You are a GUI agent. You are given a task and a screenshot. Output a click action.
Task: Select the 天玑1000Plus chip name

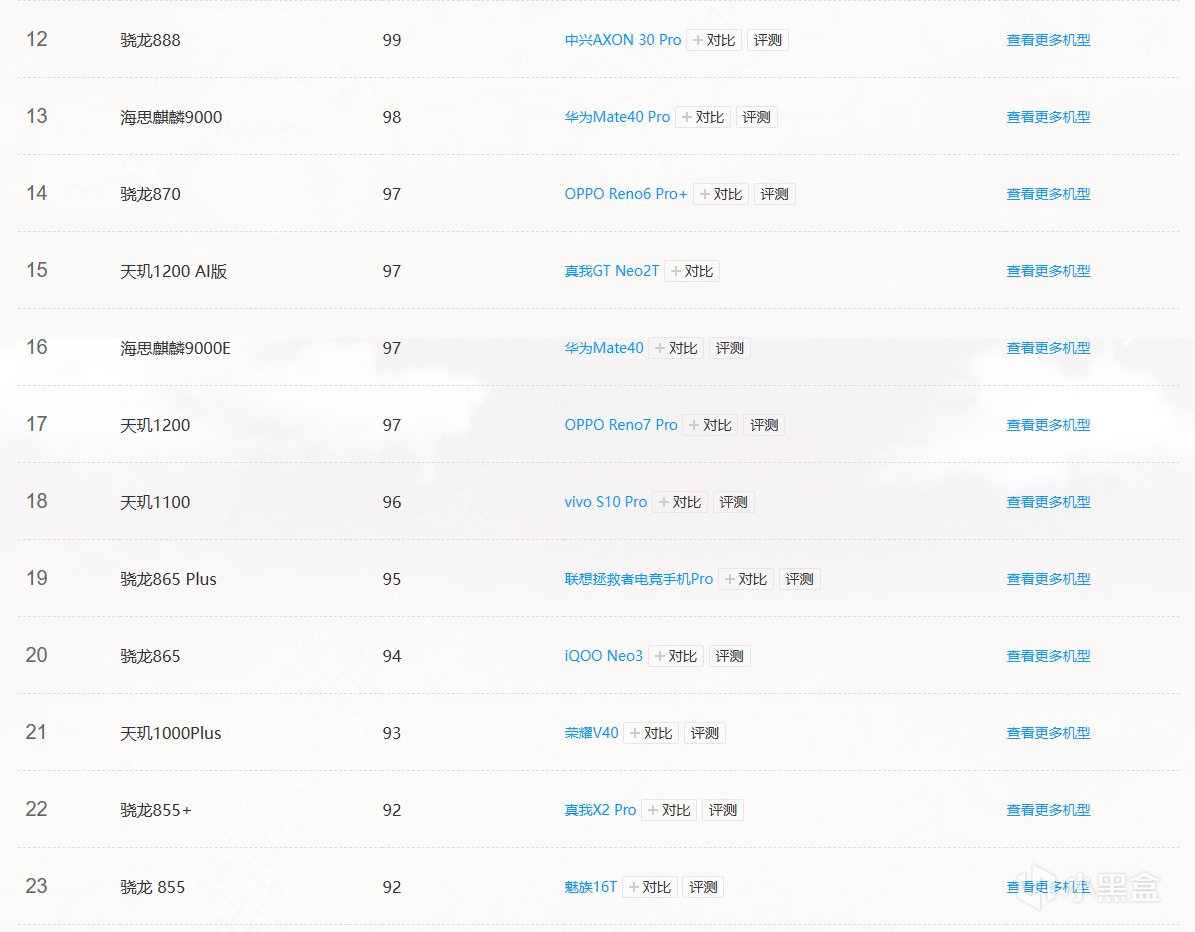click(171, 733)
